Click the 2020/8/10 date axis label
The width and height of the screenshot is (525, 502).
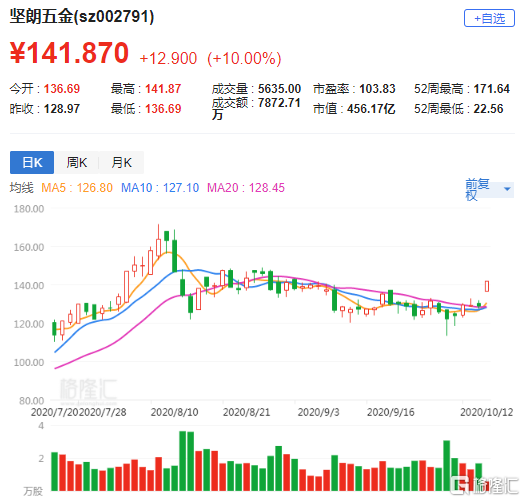174,412
